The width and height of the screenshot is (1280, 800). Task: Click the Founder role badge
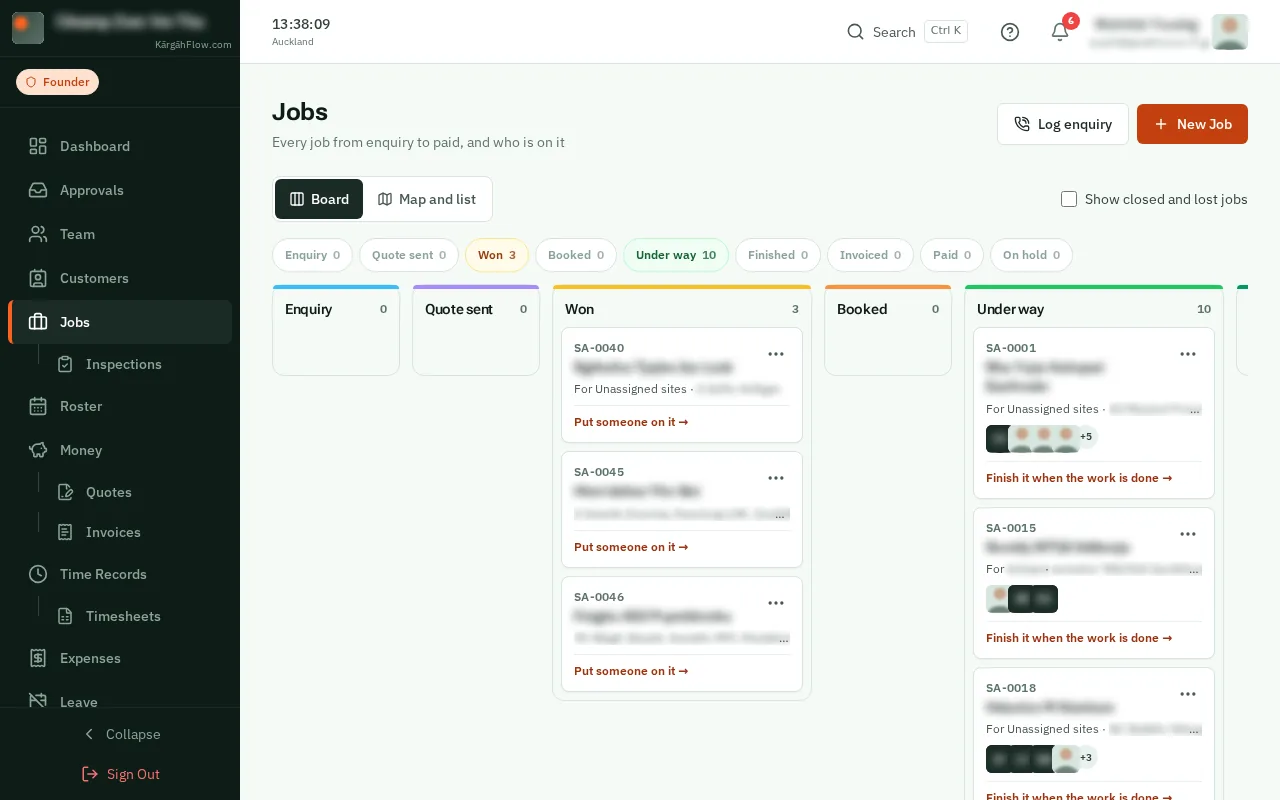pos(57,82)
